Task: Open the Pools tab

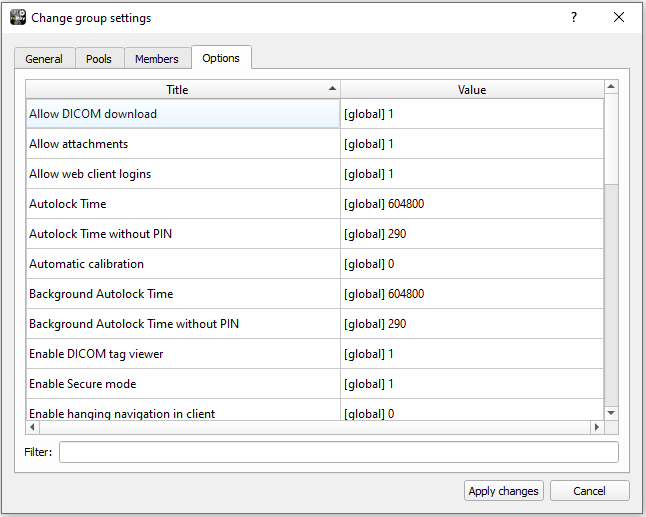Action: 99,59
